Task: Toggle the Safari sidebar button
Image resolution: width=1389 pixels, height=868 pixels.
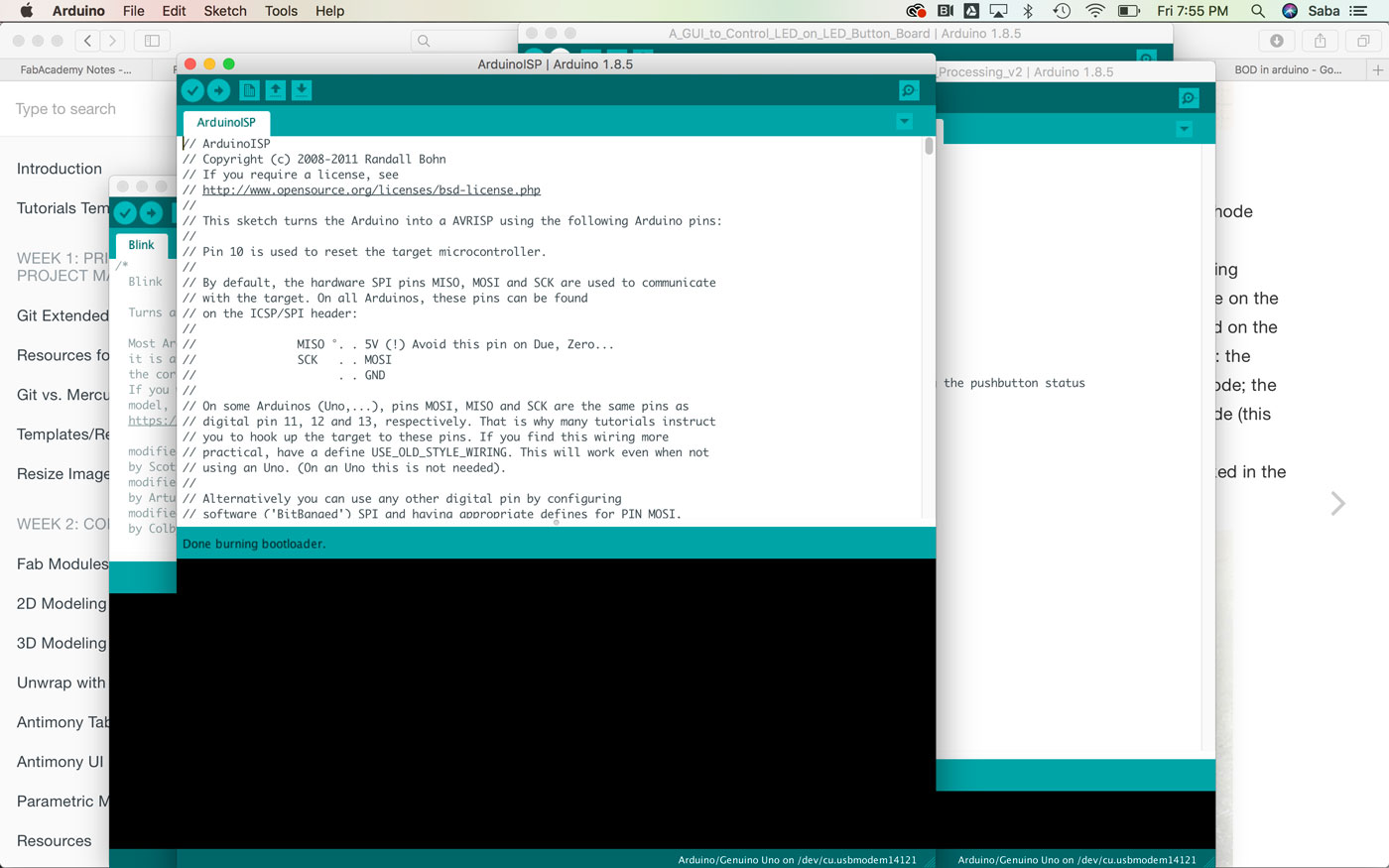Action: point(152,41)
